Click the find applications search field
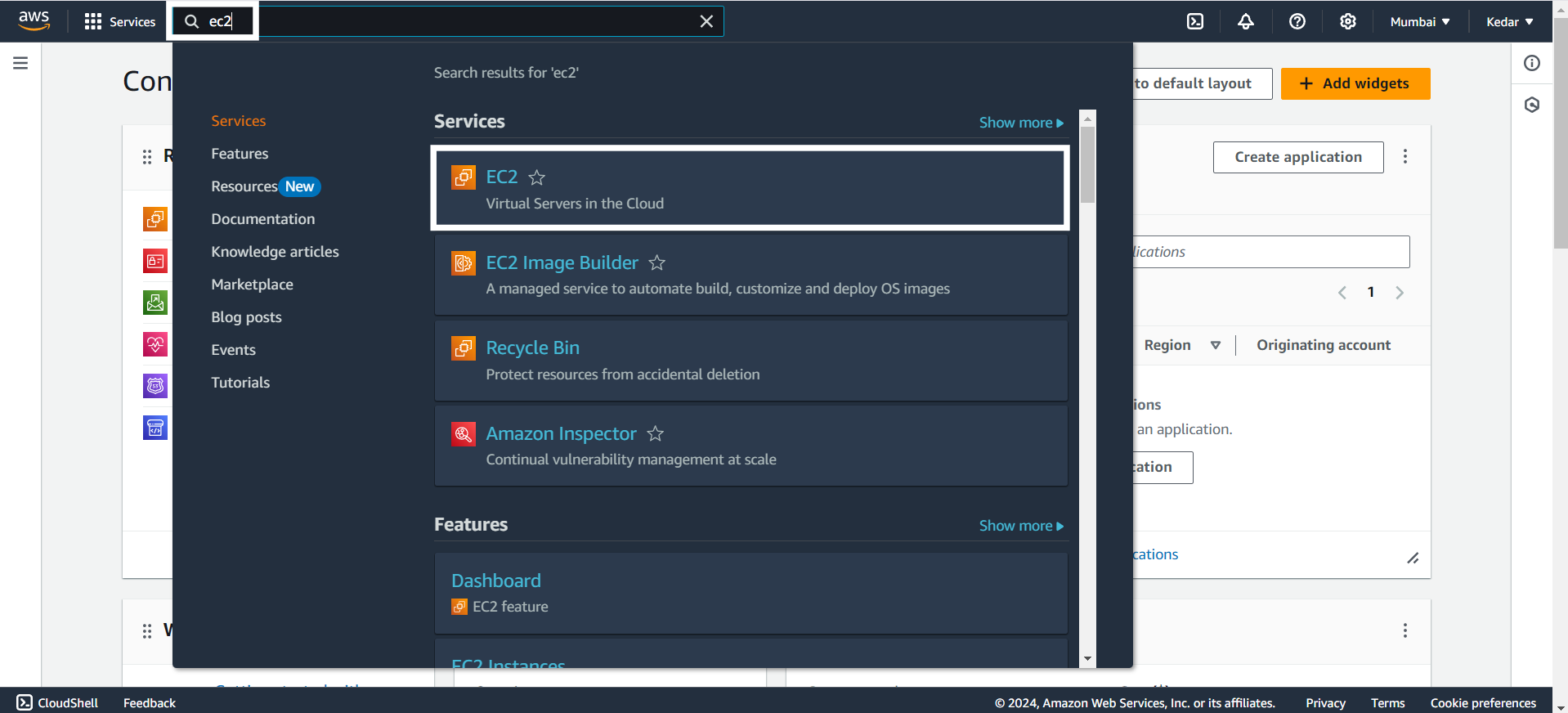Image resolution: width=1568 pixels, height=713 pixels. click(x=1271, y=252)
